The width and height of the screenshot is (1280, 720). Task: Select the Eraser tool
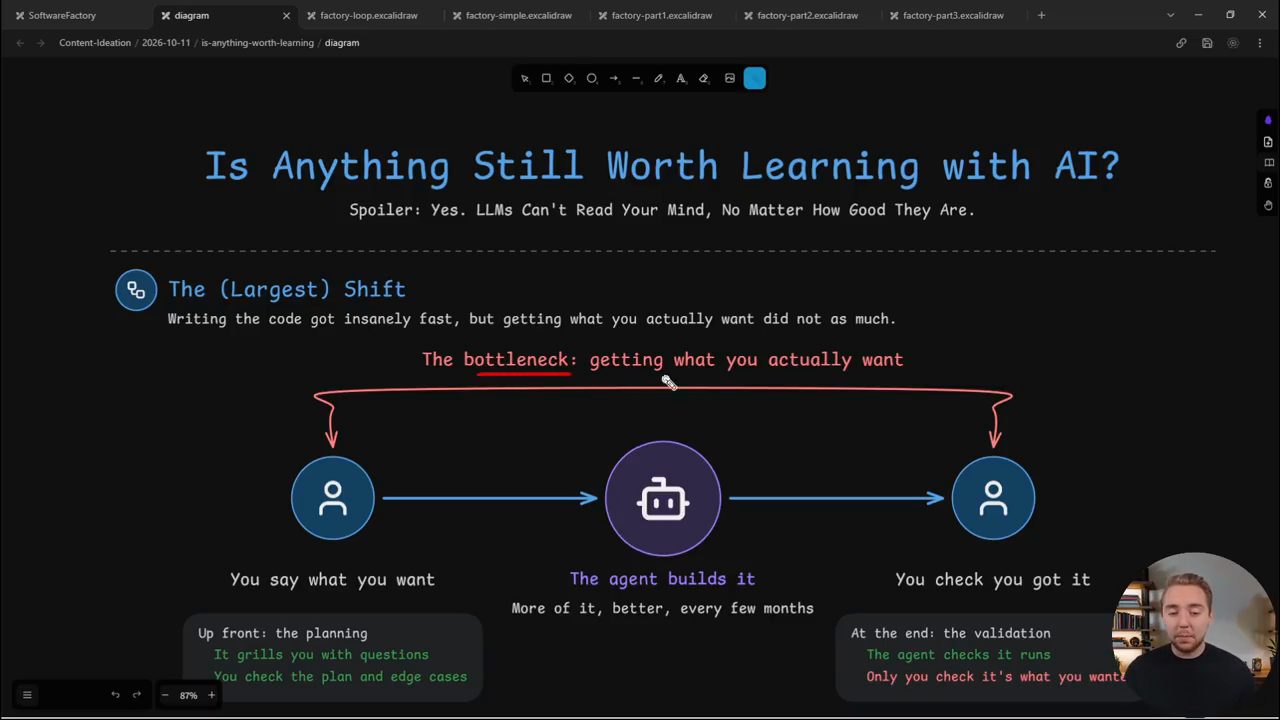[703, 78]
